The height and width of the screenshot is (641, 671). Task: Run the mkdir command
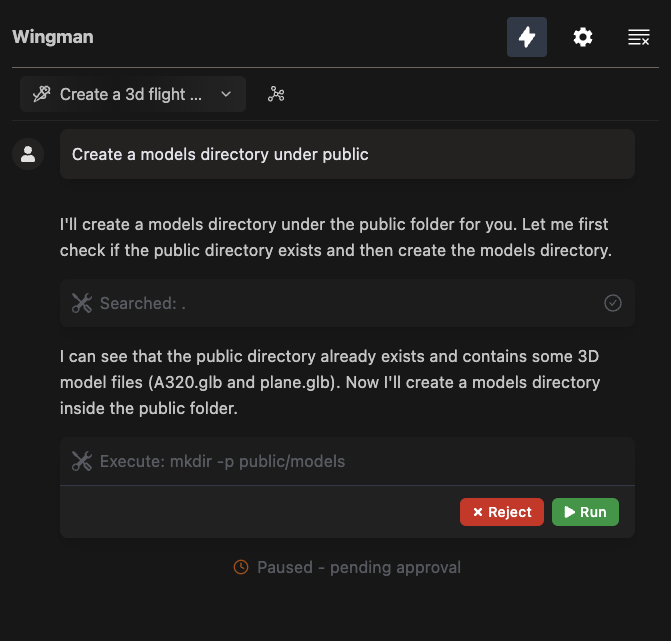coord(585,512)
